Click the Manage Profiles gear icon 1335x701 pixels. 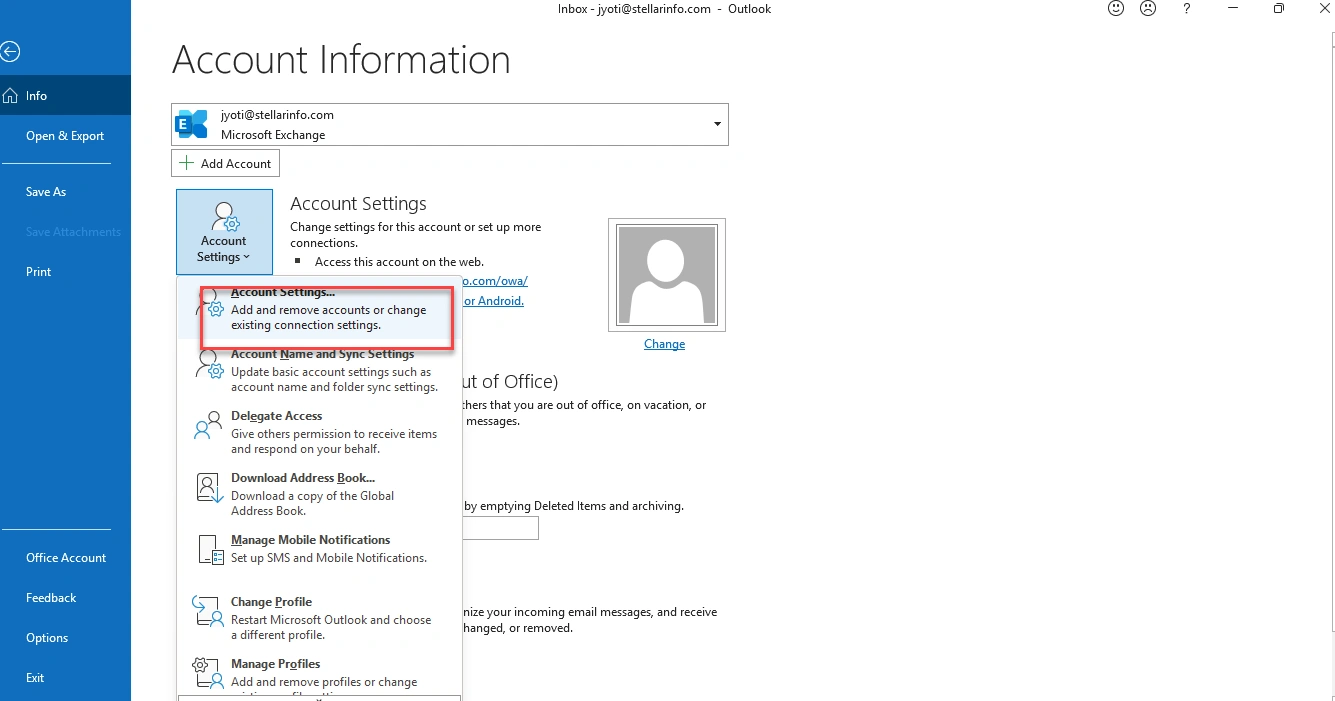(x=205, y=671)
